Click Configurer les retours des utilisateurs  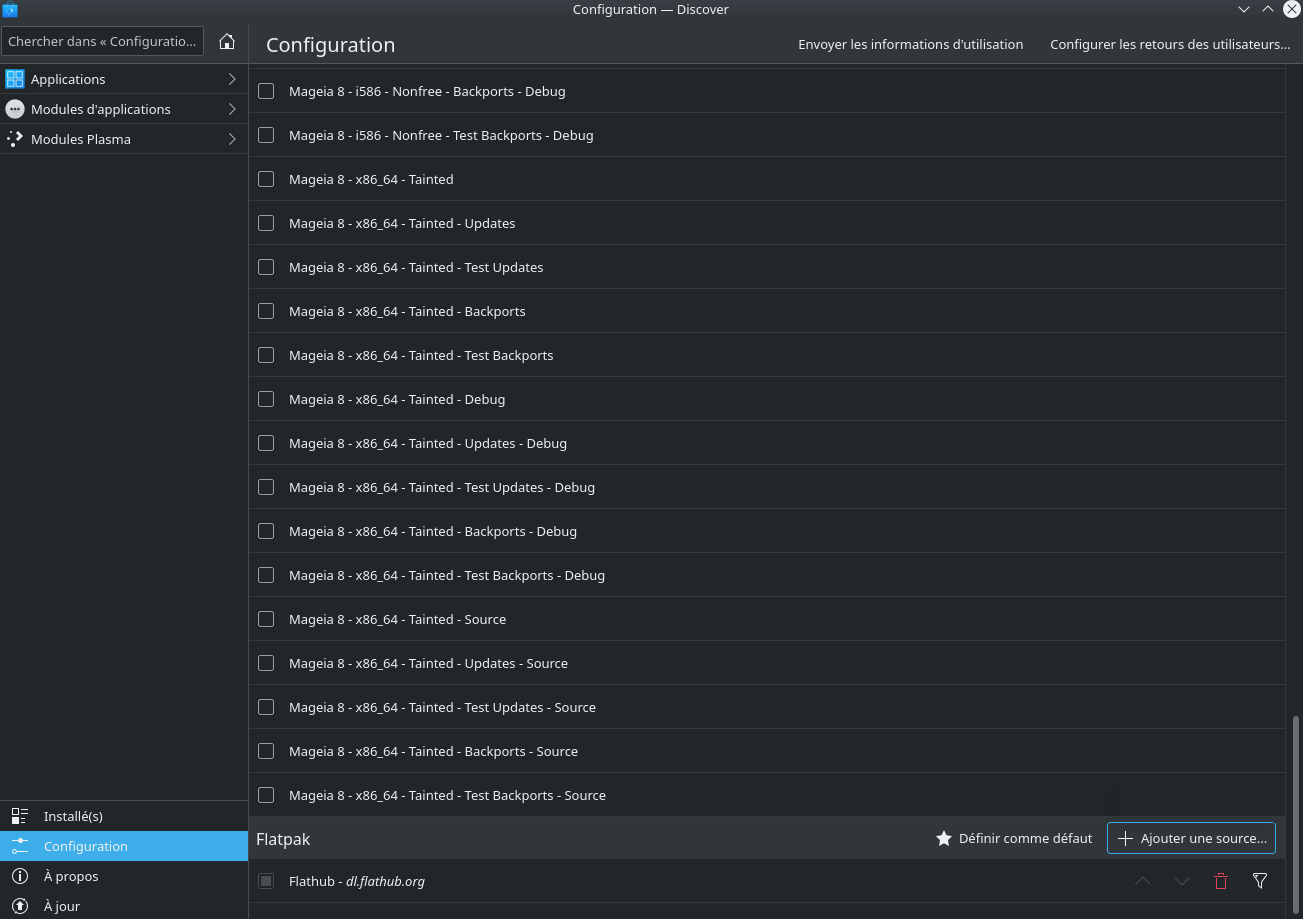click(x=1170, y=44)
